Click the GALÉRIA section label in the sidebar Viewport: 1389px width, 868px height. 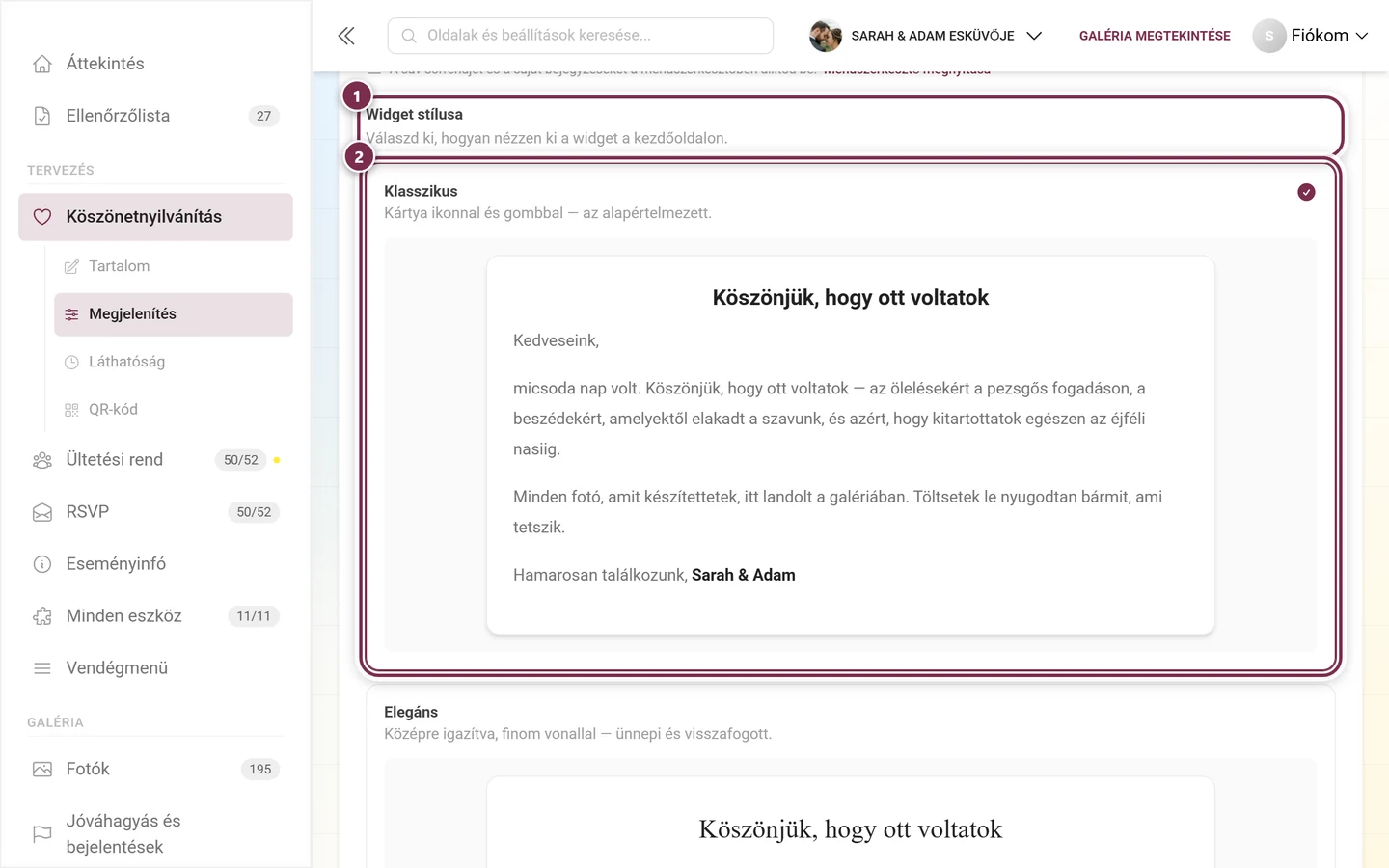point(55,722)
